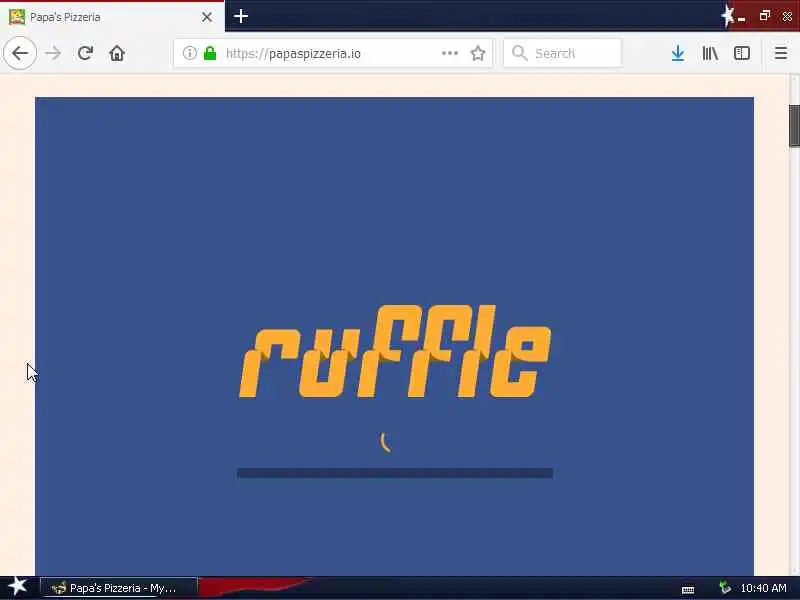Click the green secure connection padlock
The width and height of the screenshot is (800, 600).
[x=210, y=53]
